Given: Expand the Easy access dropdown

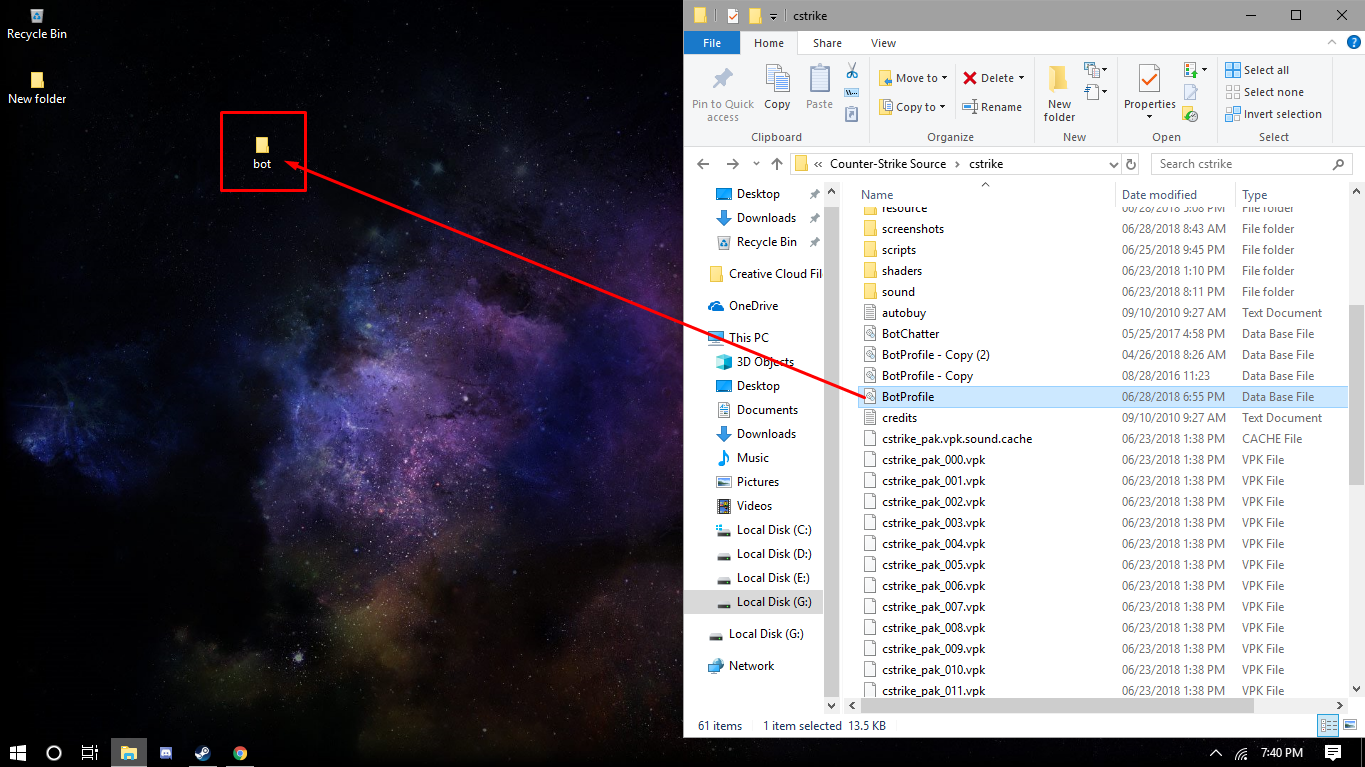Looking at the screenshot, I should [x=1097, y=92].
